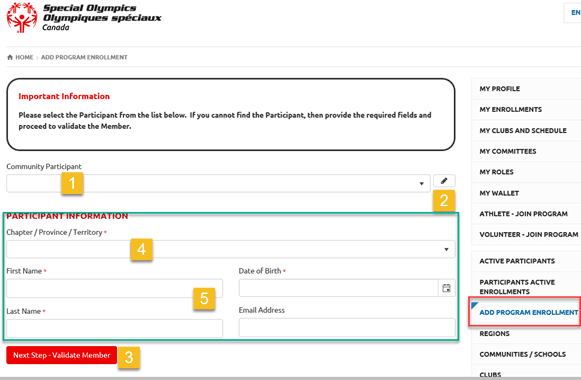Click ADD PROGRAM ENROLLMENT breadcrumb text
This screenshot has height=380, width=581.
point(84,57)
